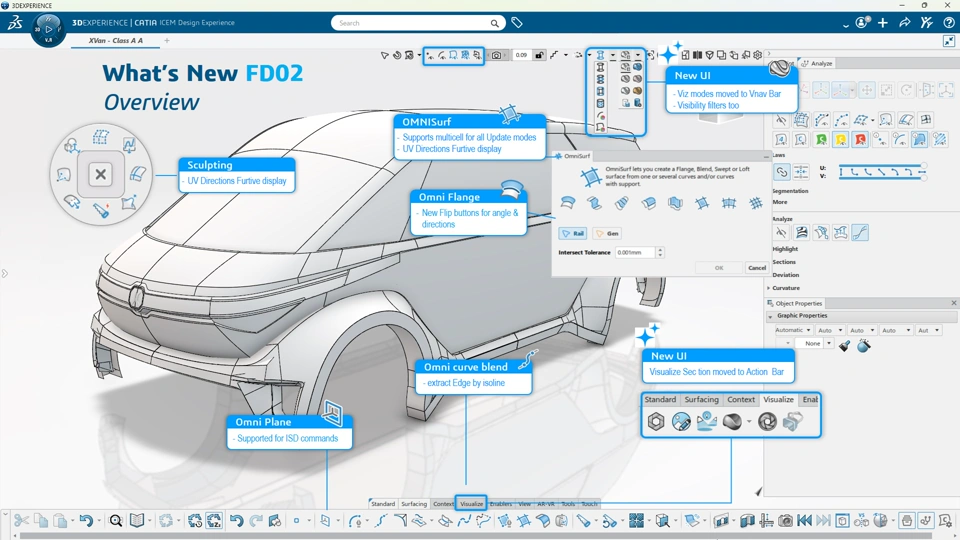Toggle the lock icon next to 0.09
Image resolution: width=960 pixels, height=540 pixels.
[x=539, y=55]
